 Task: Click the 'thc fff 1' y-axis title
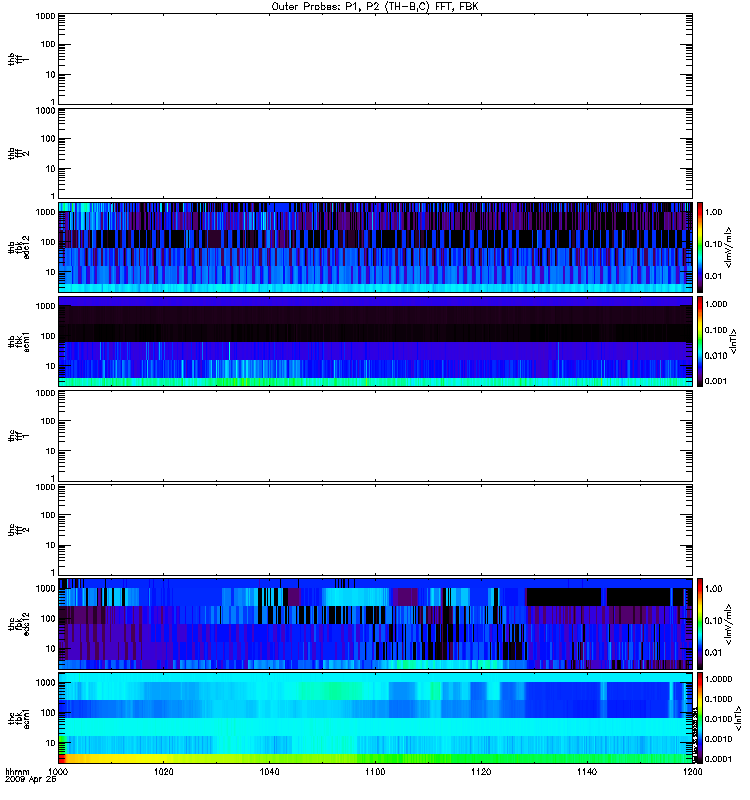coord(18,436)
